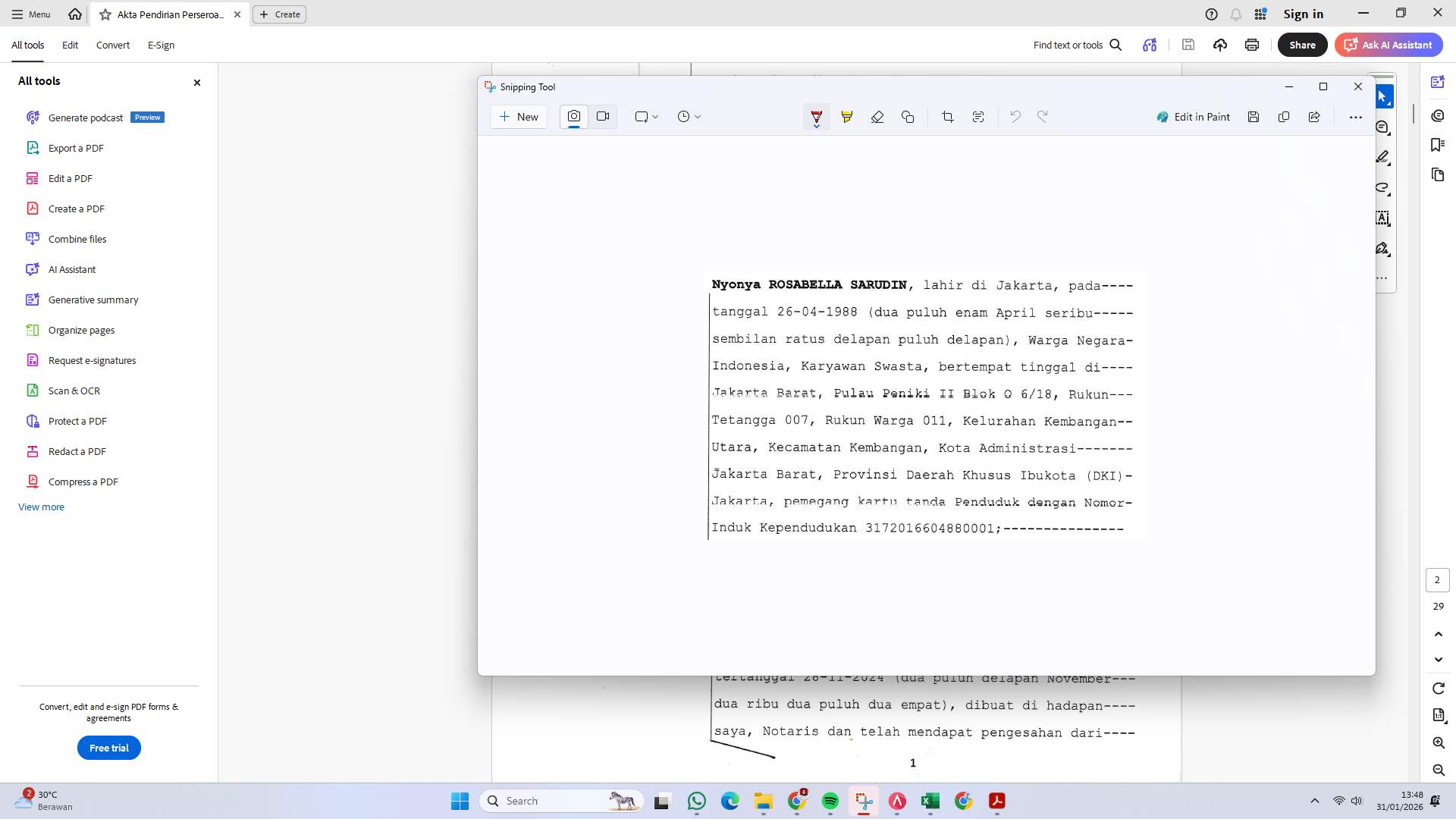This screenshot has height=819, width=1456.
Task: Start the Free trial
Action: [108, 748]
